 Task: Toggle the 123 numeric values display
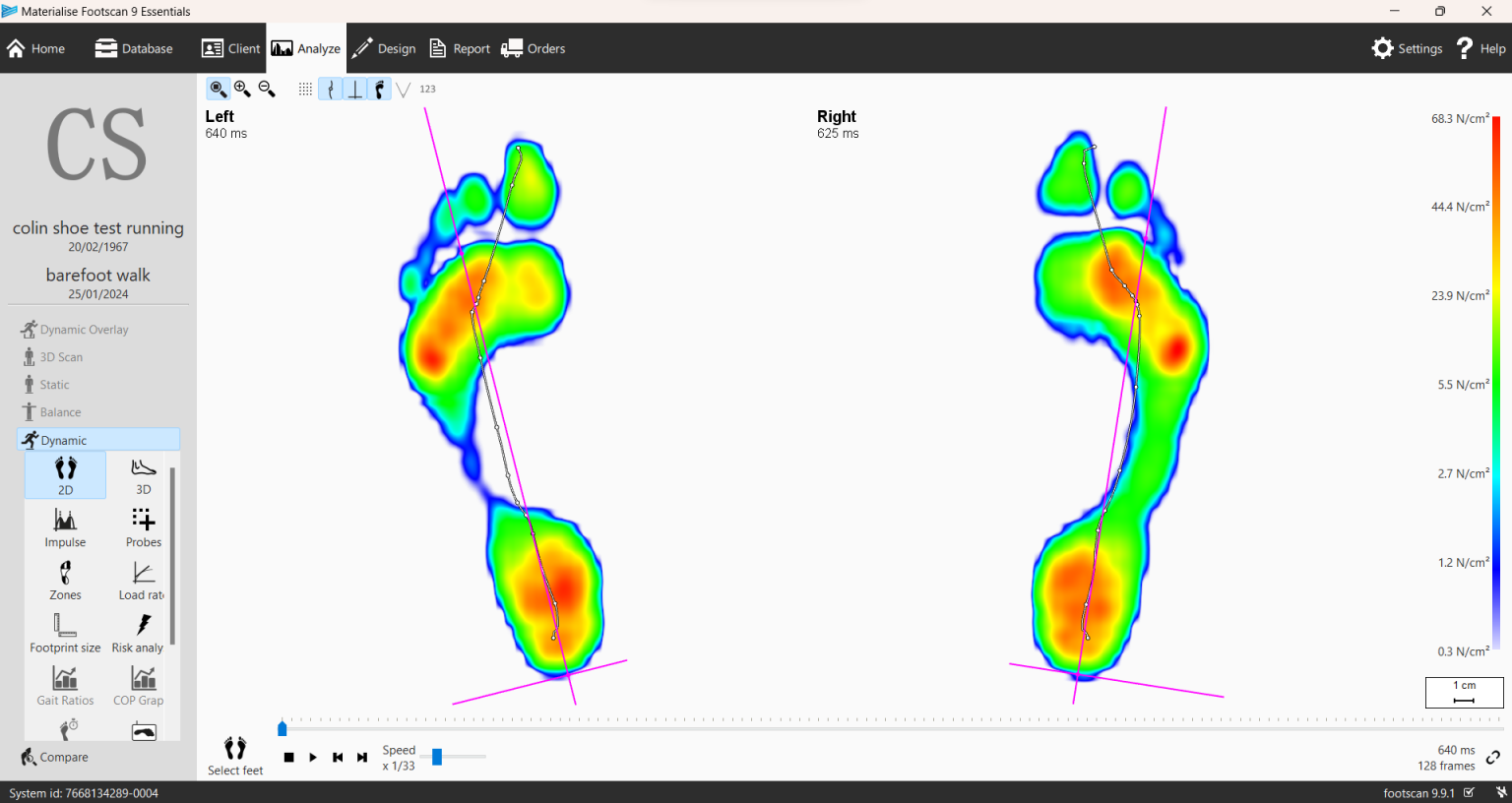point(427,89)
